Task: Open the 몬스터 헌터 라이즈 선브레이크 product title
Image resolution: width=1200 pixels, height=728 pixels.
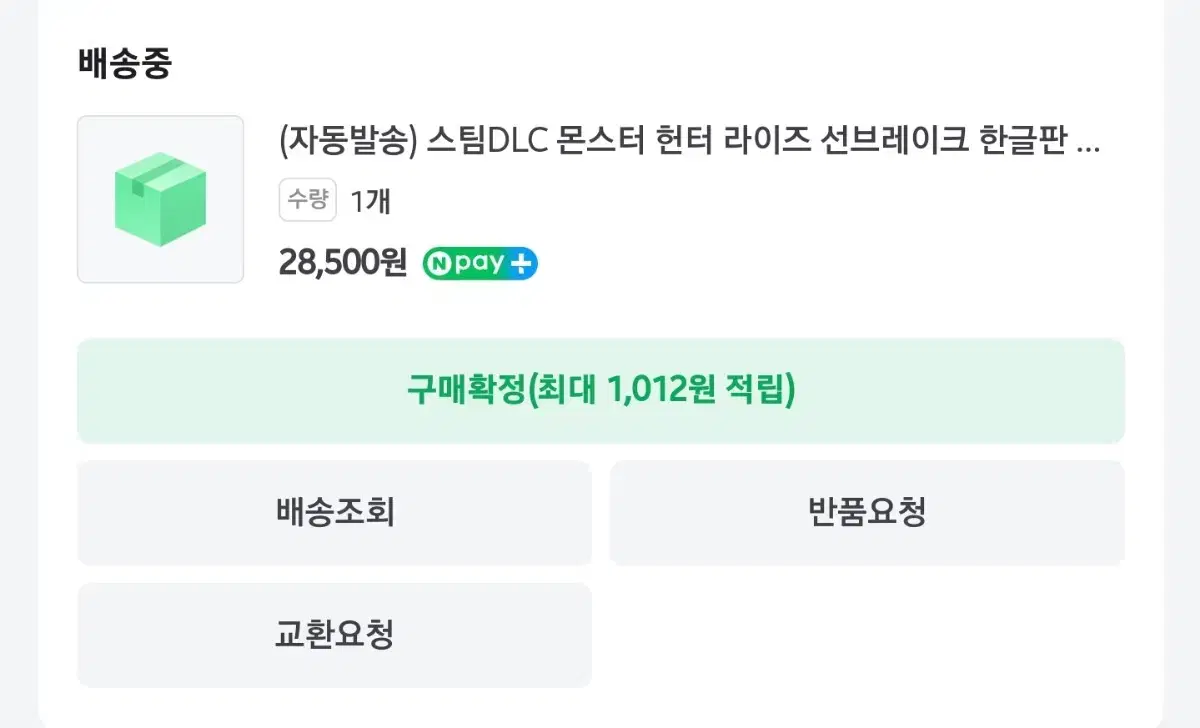Action: coord(689,142)
